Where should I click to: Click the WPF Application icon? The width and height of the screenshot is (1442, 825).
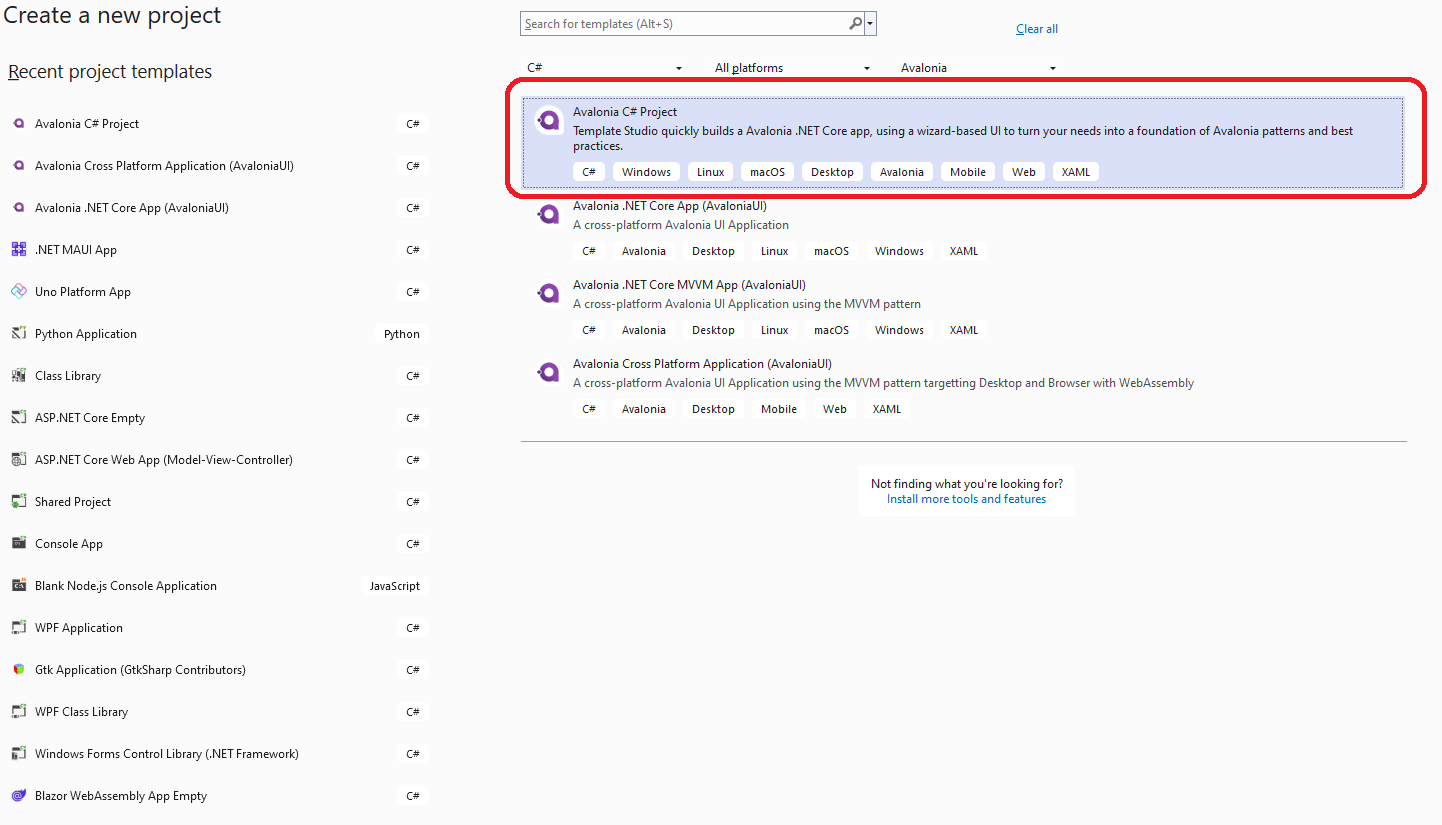[x=18, y=628]
